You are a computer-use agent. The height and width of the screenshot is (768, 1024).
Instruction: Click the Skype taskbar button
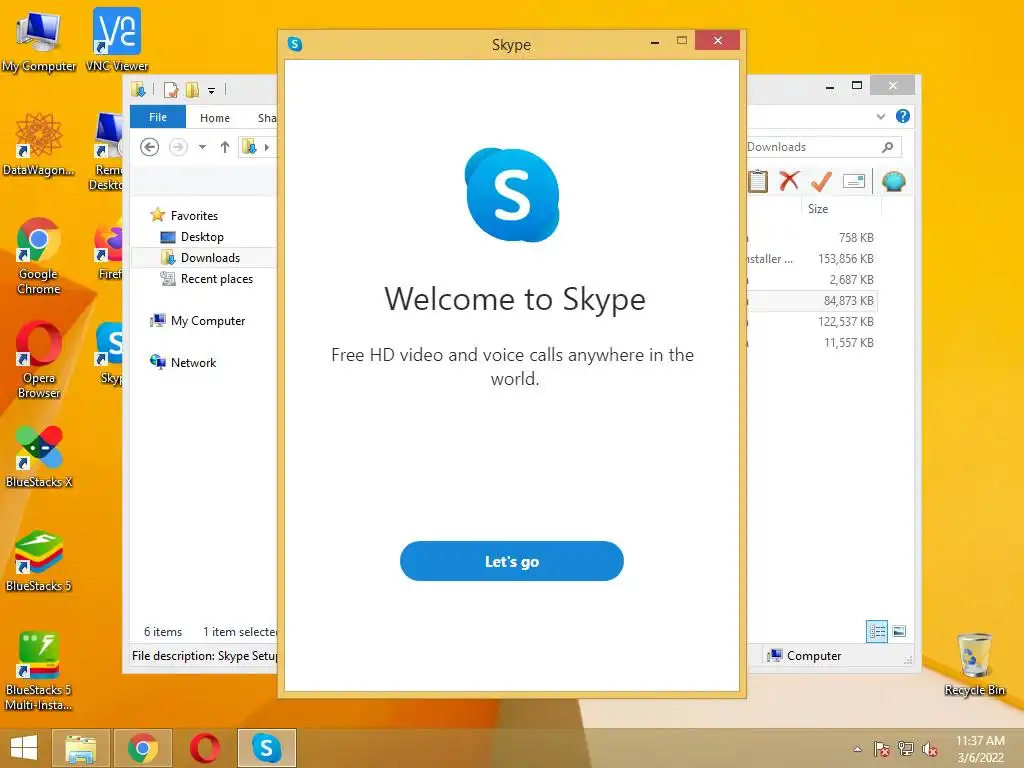click(266, 748)
